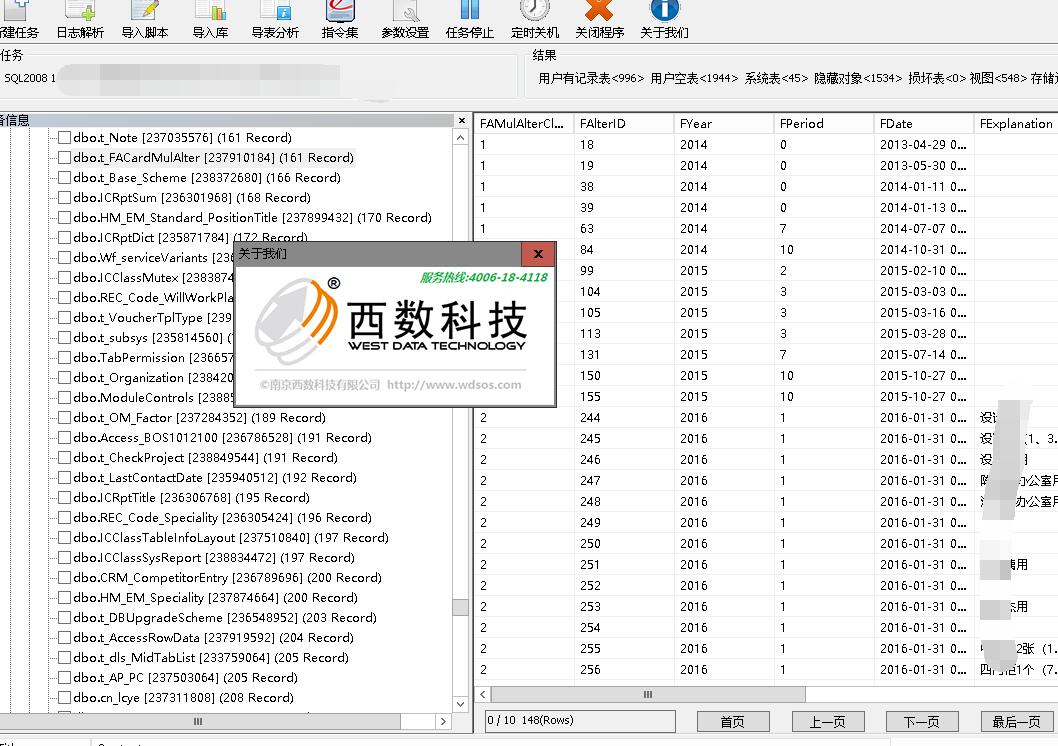Select tree item dbo.t_LastContactDate

click(x=215, y=478)
